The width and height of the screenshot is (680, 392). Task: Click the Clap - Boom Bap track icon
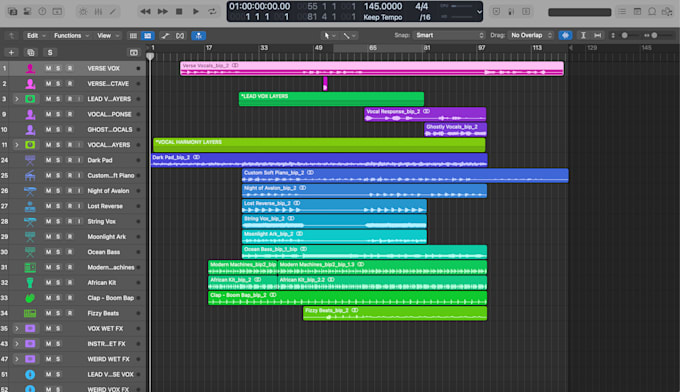click(x=30, y=298)
